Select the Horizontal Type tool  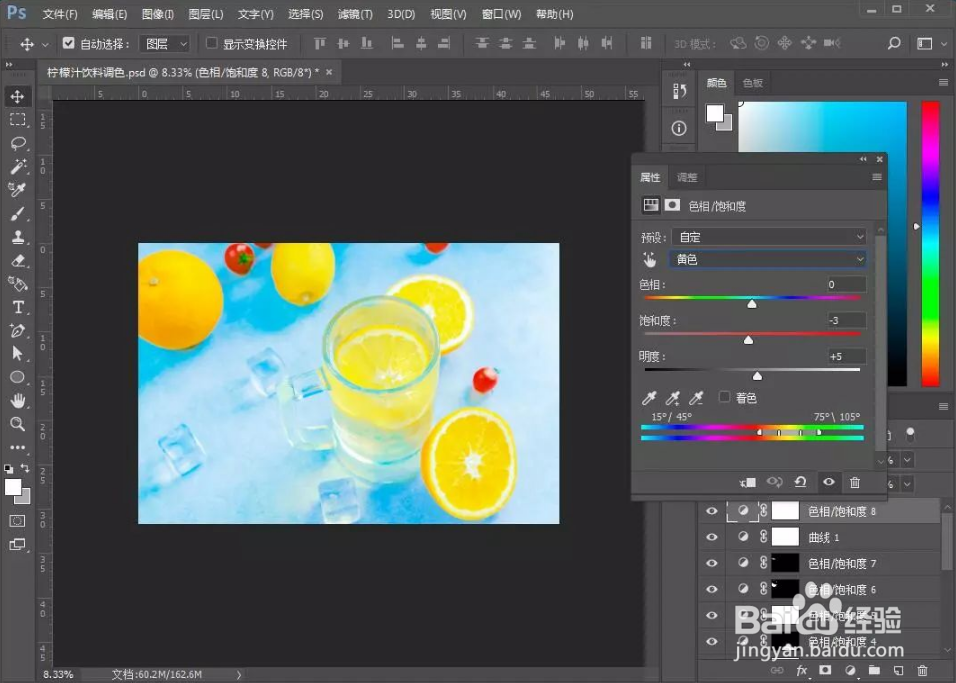(x=17, y=307)
